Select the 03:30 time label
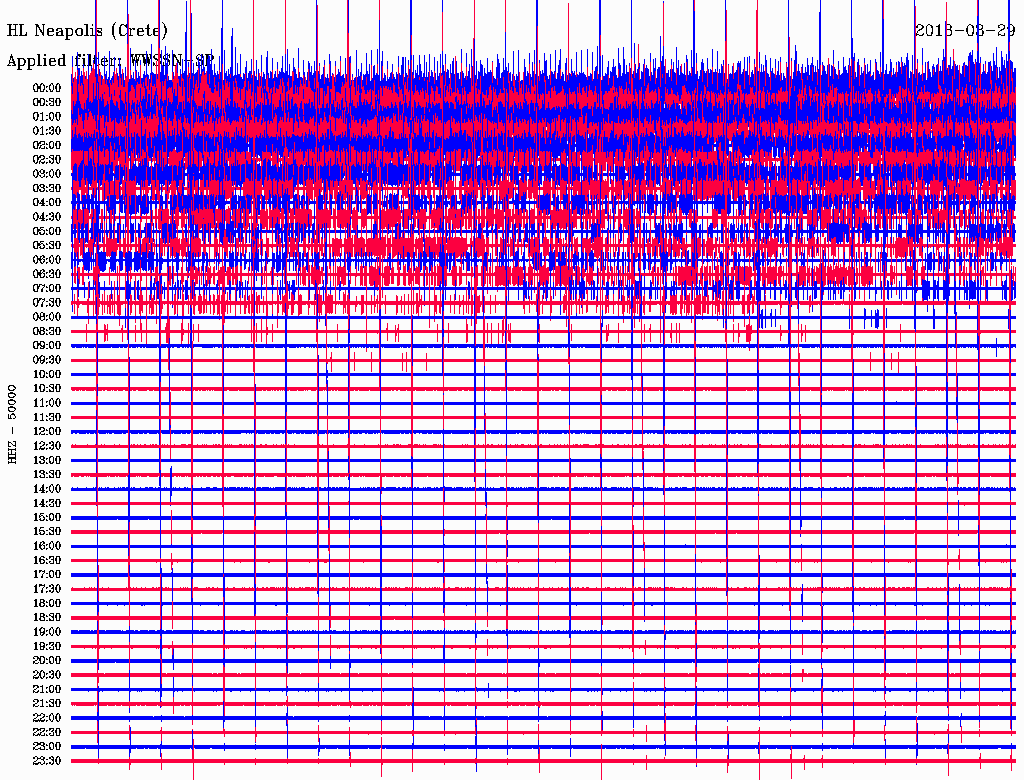 point(47,189)
